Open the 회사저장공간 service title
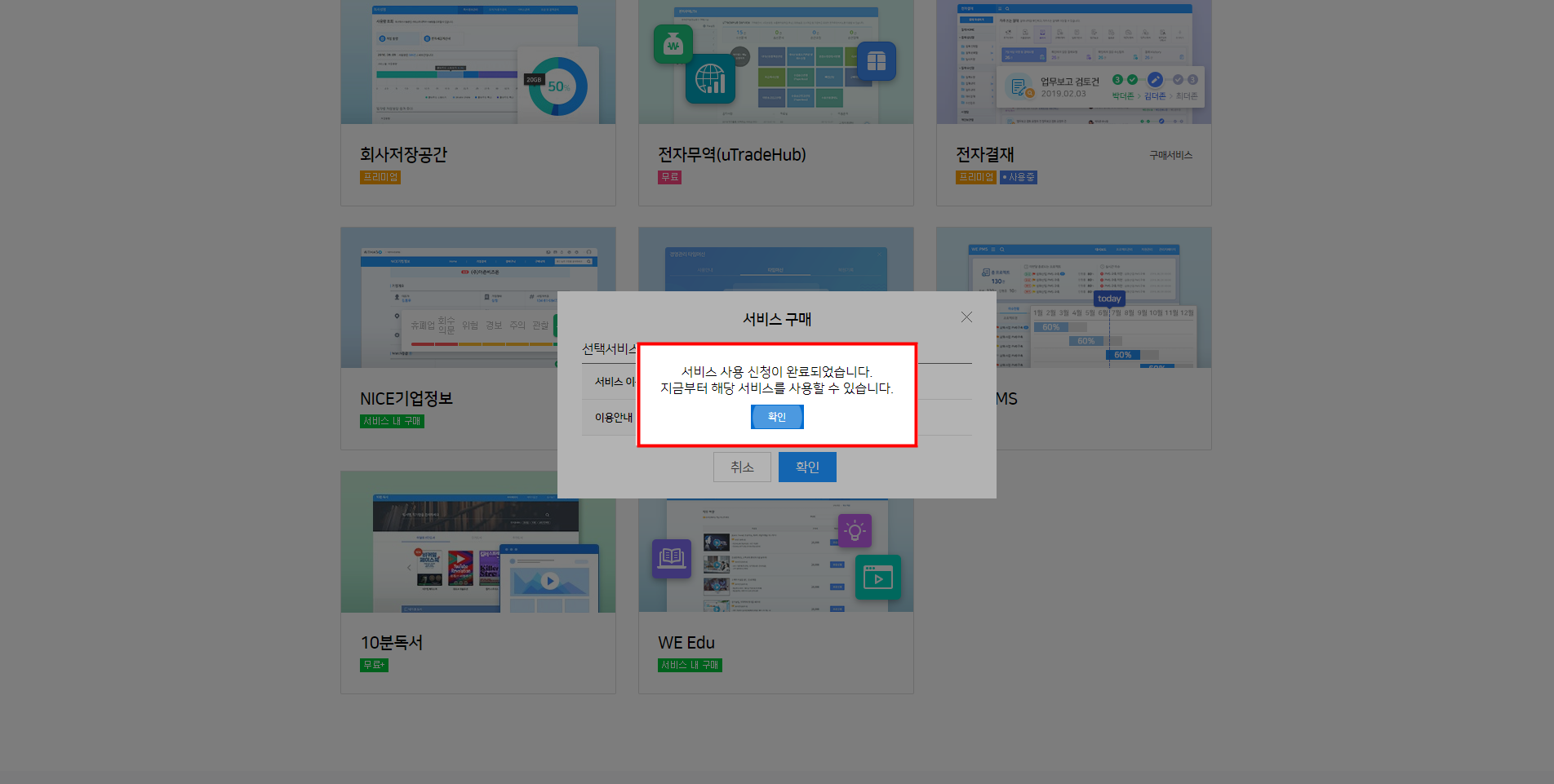The width and height of the screenshot is (1554, 784). click(x=403, y=155)
